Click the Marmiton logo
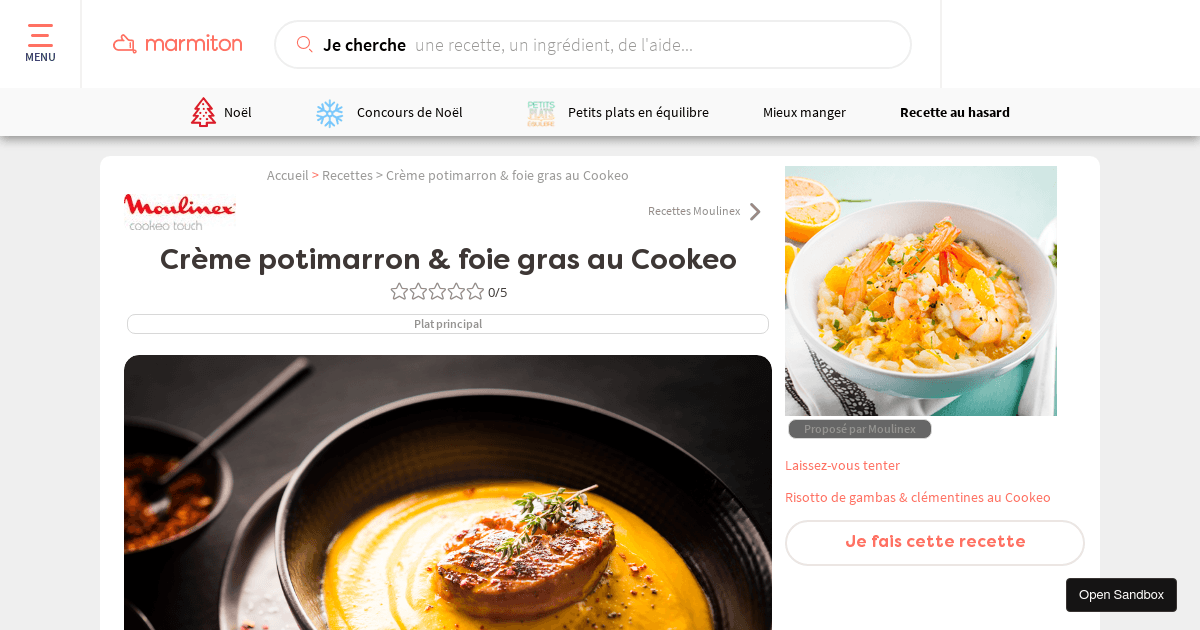This screenshot has width=1200, height=630. point(178,43)
